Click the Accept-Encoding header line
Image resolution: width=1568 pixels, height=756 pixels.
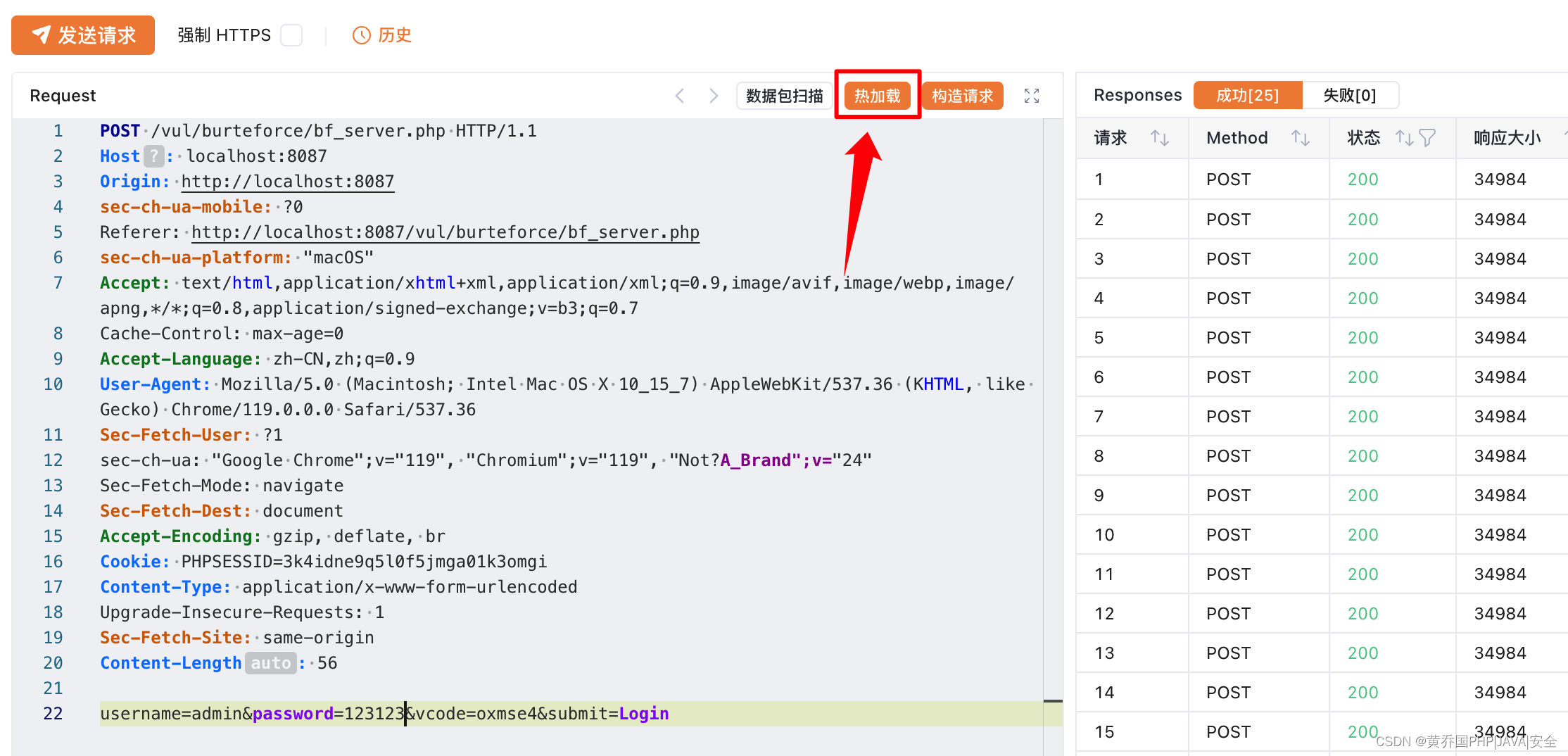click(x=272, y=536)
